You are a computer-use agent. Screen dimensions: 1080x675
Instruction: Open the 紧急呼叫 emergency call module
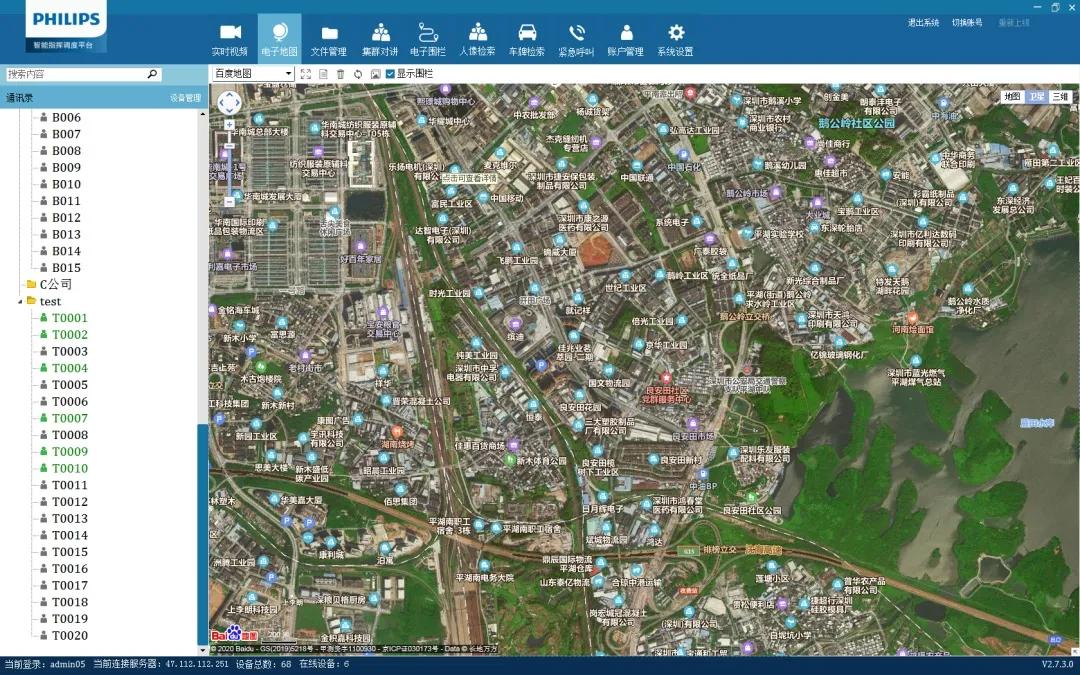576,39
